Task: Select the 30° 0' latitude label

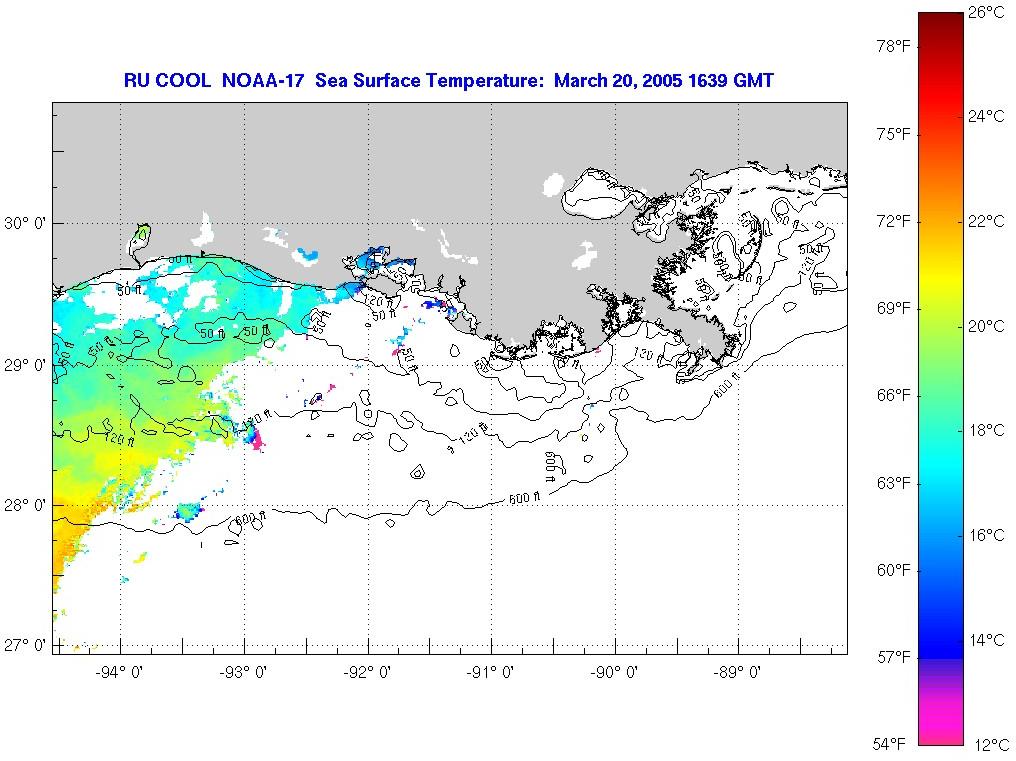Action: click(25, 224)
